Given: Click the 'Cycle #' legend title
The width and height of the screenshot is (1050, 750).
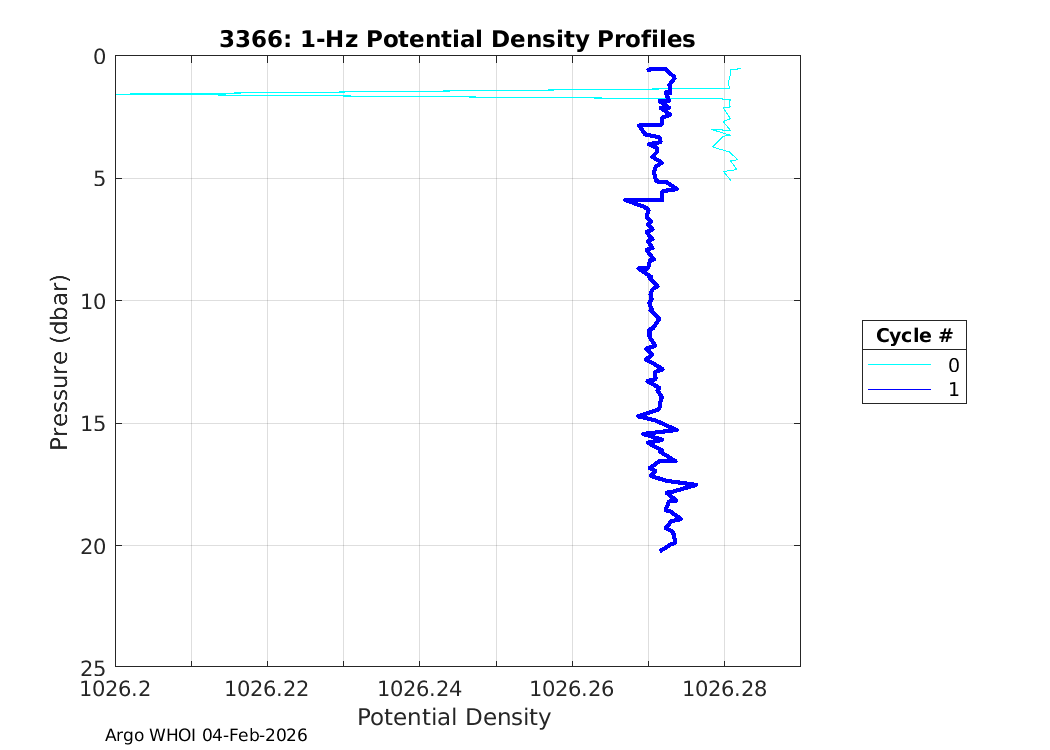Looking at the screenshot, I should [x=914, y=335].
